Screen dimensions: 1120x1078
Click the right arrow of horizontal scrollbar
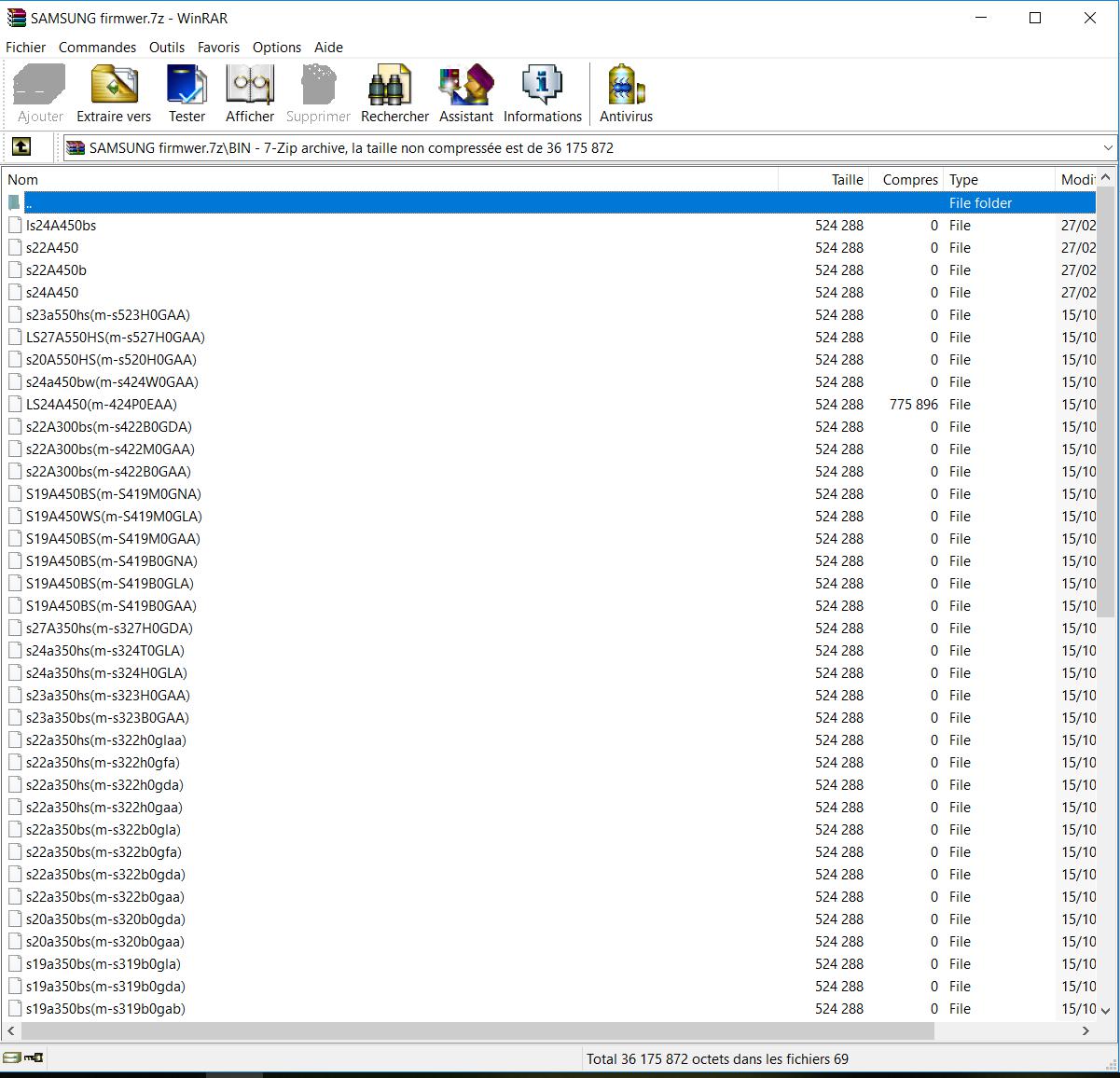pos(1085,1031)
